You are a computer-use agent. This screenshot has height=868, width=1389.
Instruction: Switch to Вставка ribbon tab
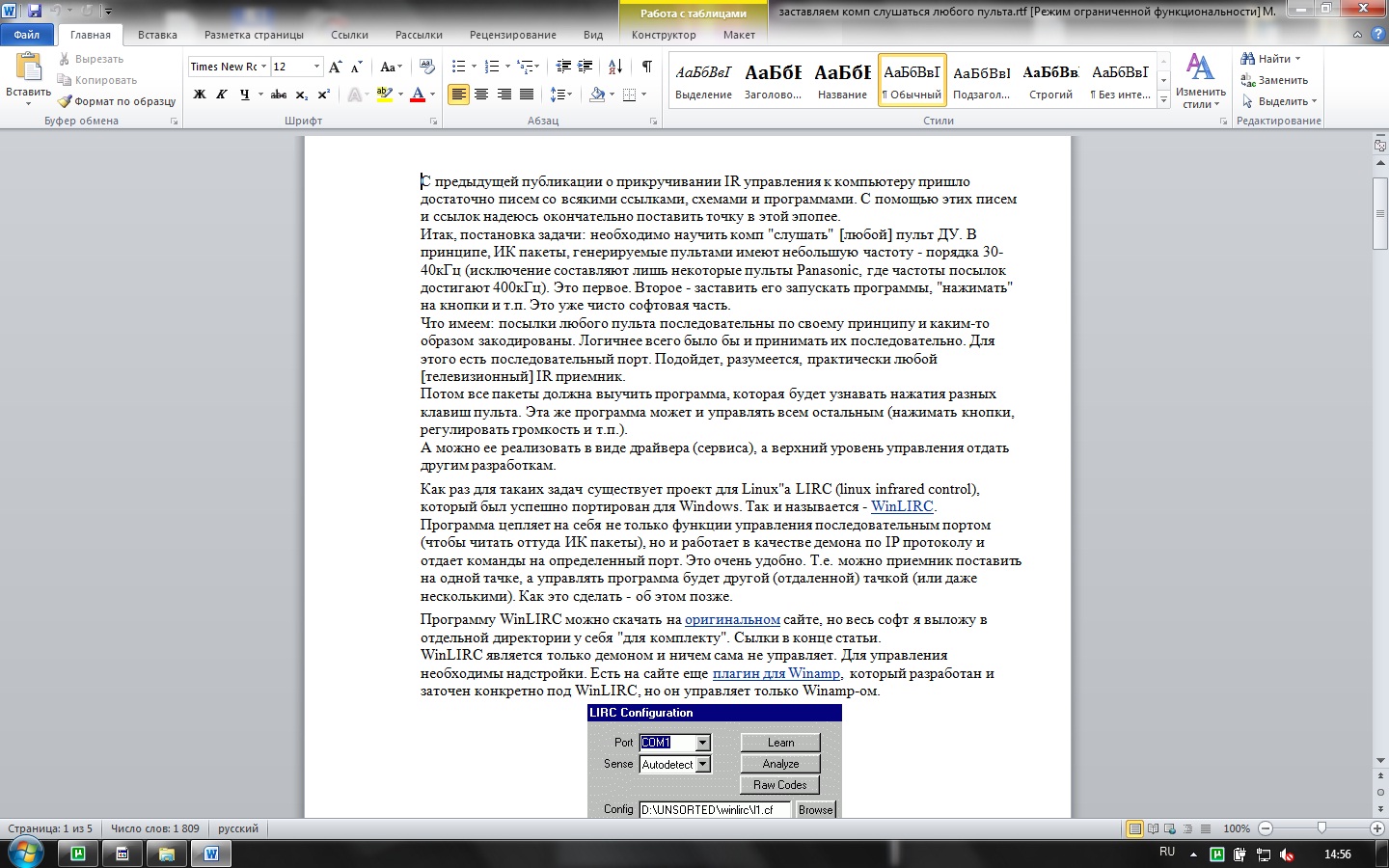(x=157, y=35)
